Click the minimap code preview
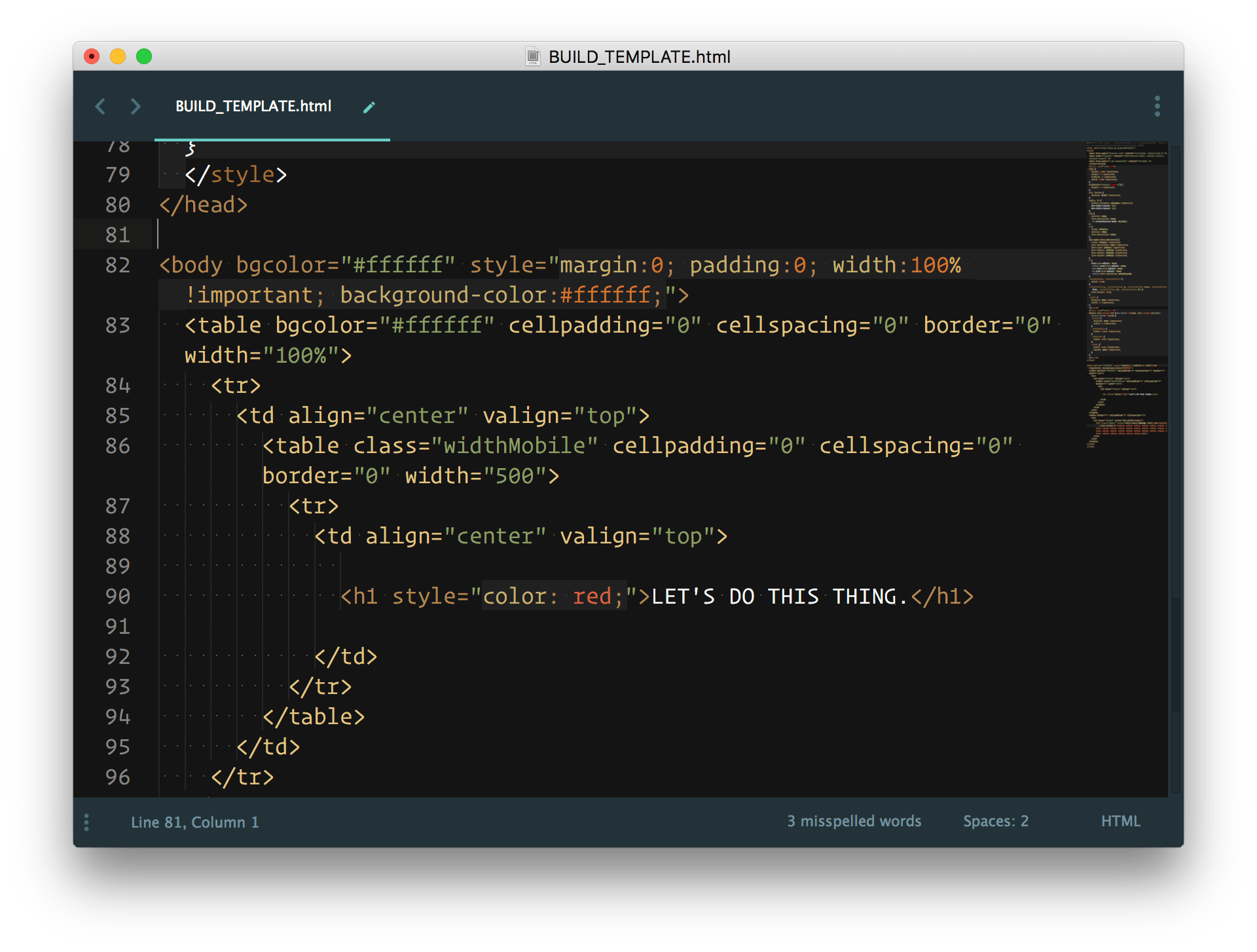 (x=1126, y=295)
